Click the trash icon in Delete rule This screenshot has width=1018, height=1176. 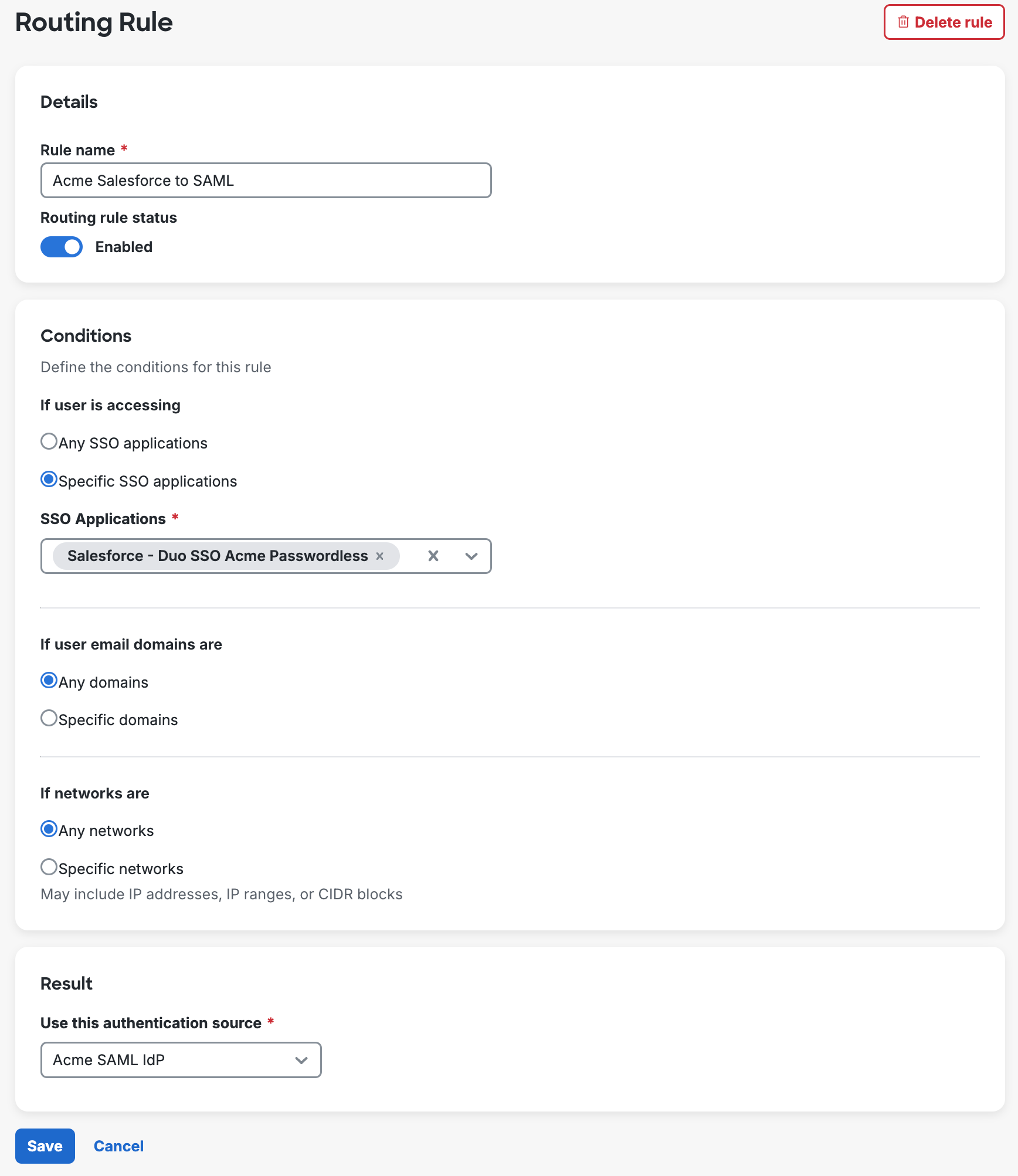pyautogui.click(x=902, y=22)
